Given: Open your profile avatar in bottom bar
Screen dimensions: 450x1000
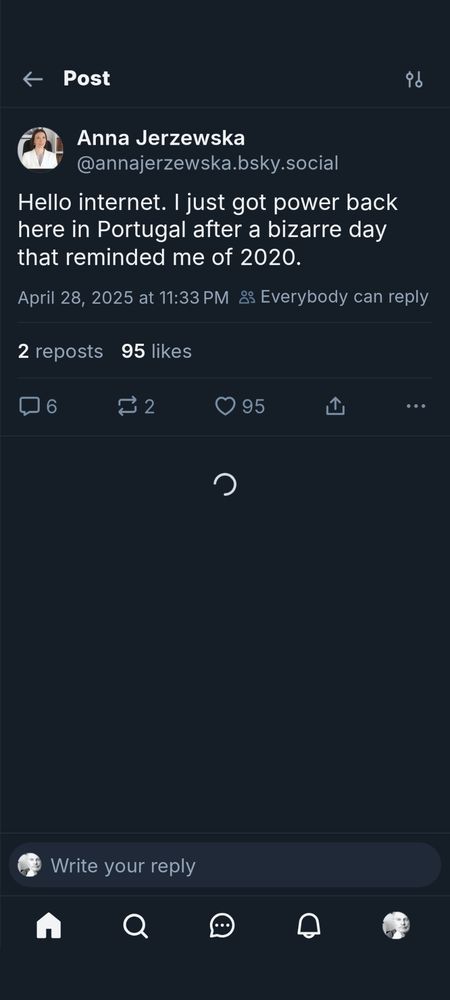Looking at the screenshot, I should coord(396,925).
